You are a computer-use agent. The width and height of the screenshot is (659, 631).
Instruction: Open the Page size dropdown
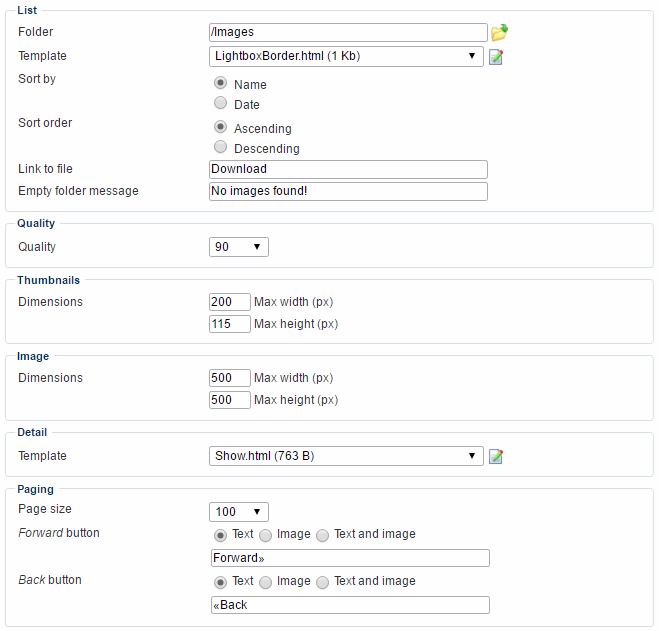click(239, 511)
